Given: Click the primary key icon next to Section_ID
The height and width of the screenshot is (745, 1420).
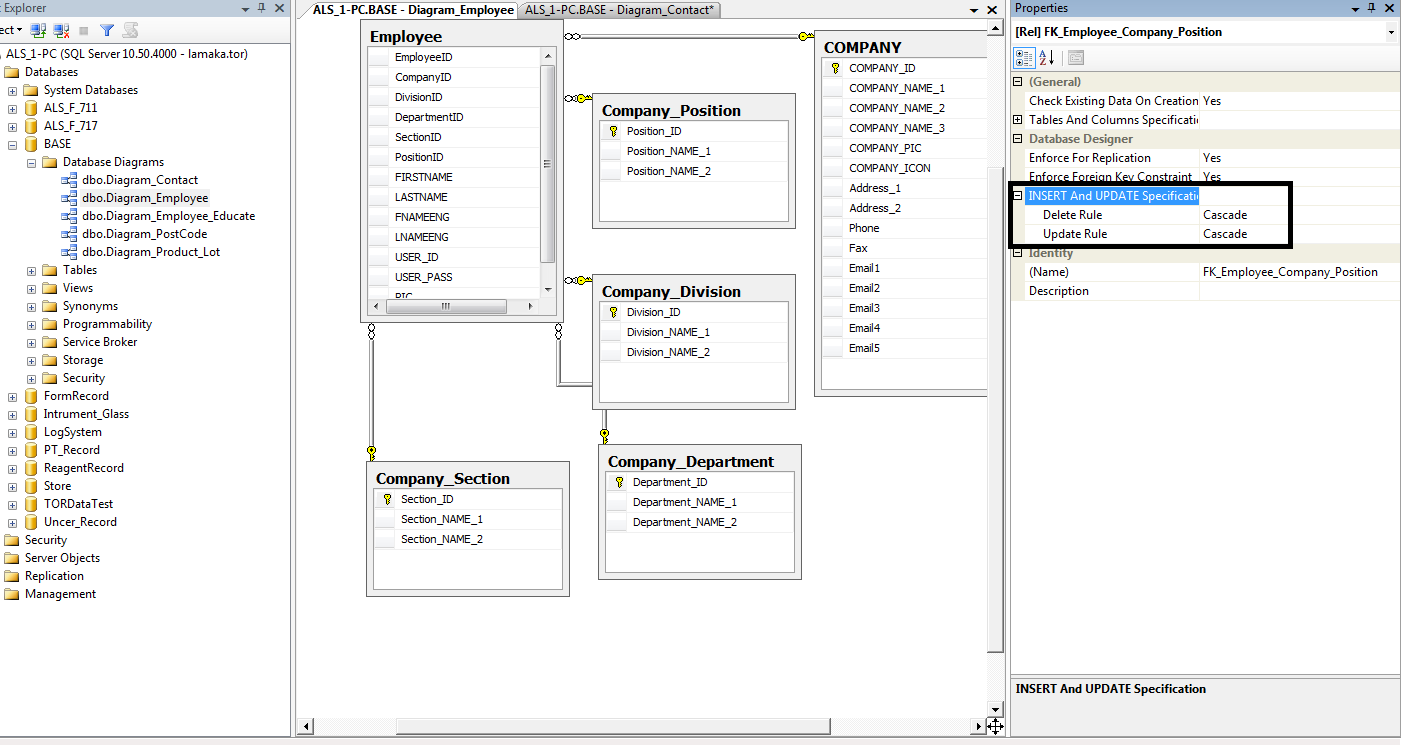Looking at the screenshot, I should tap(387, 499).
